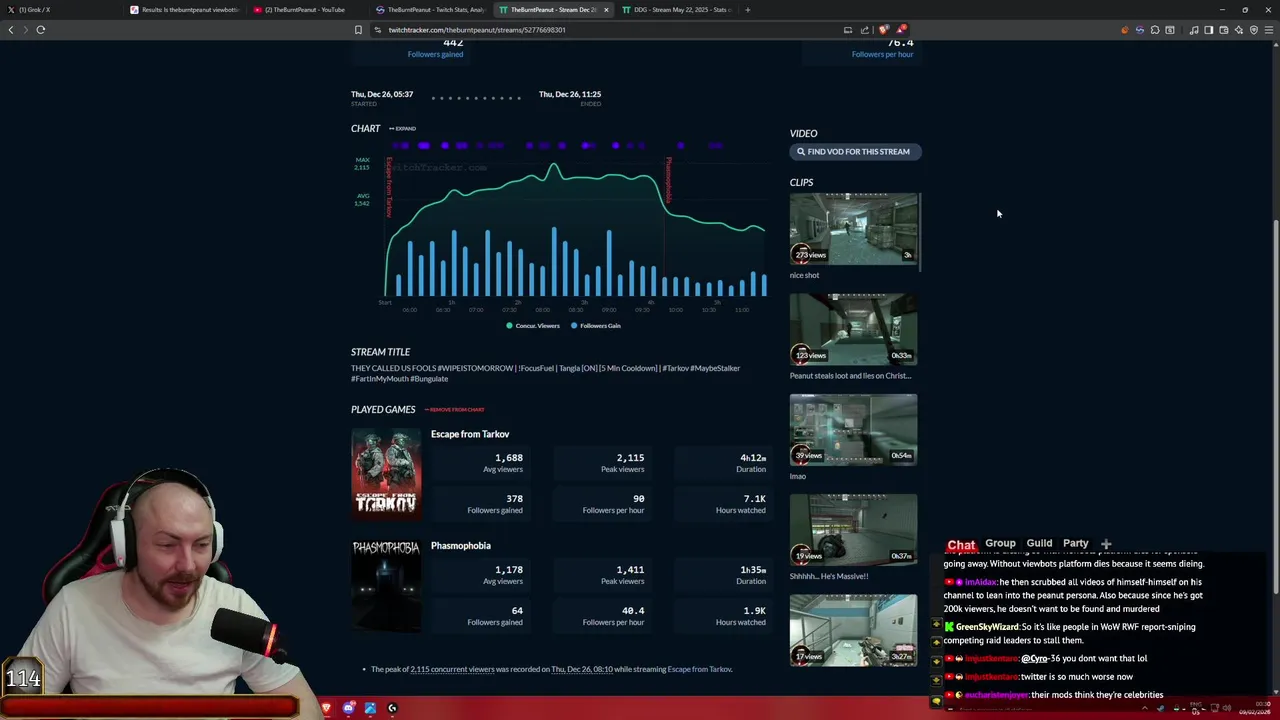Open the Discord taskbar icon
1280x720 pixels.
pyautogui.click(x=348, y=708)
